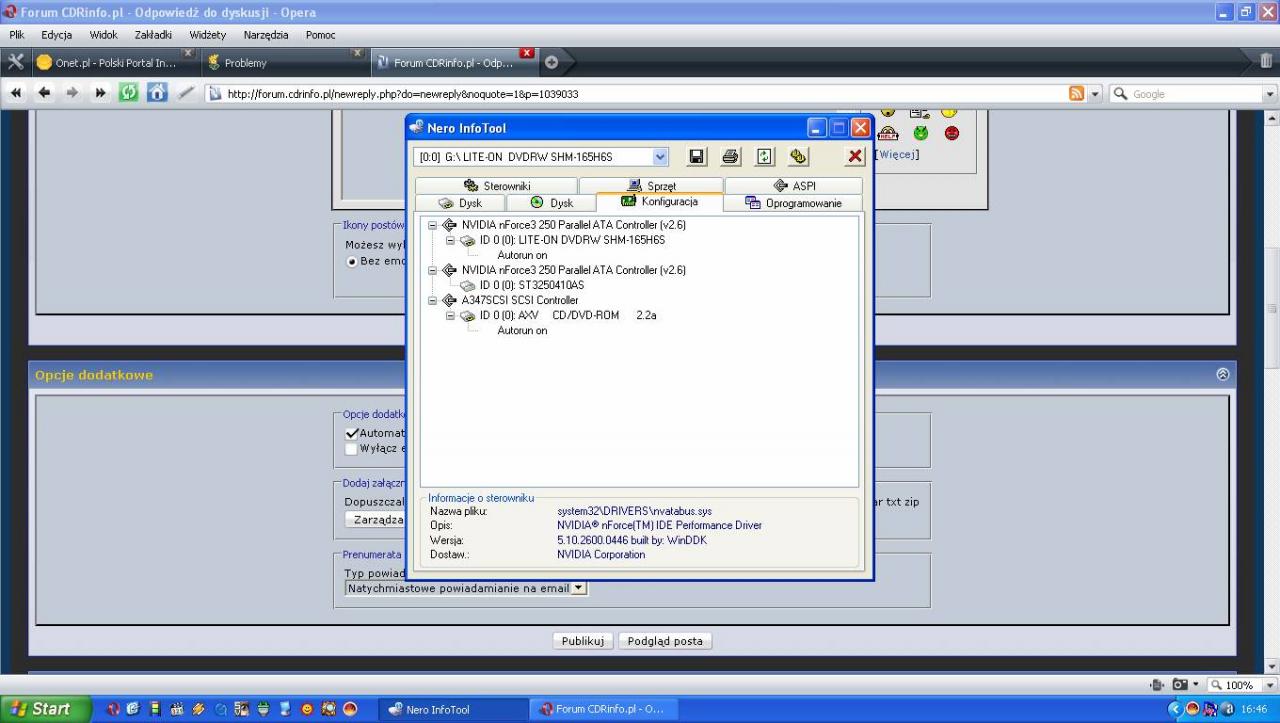Collapse the A347SCSI SCSI Controller node
Image resolution: width=1280 pixels, height=723 pixels.
point(433,300)
